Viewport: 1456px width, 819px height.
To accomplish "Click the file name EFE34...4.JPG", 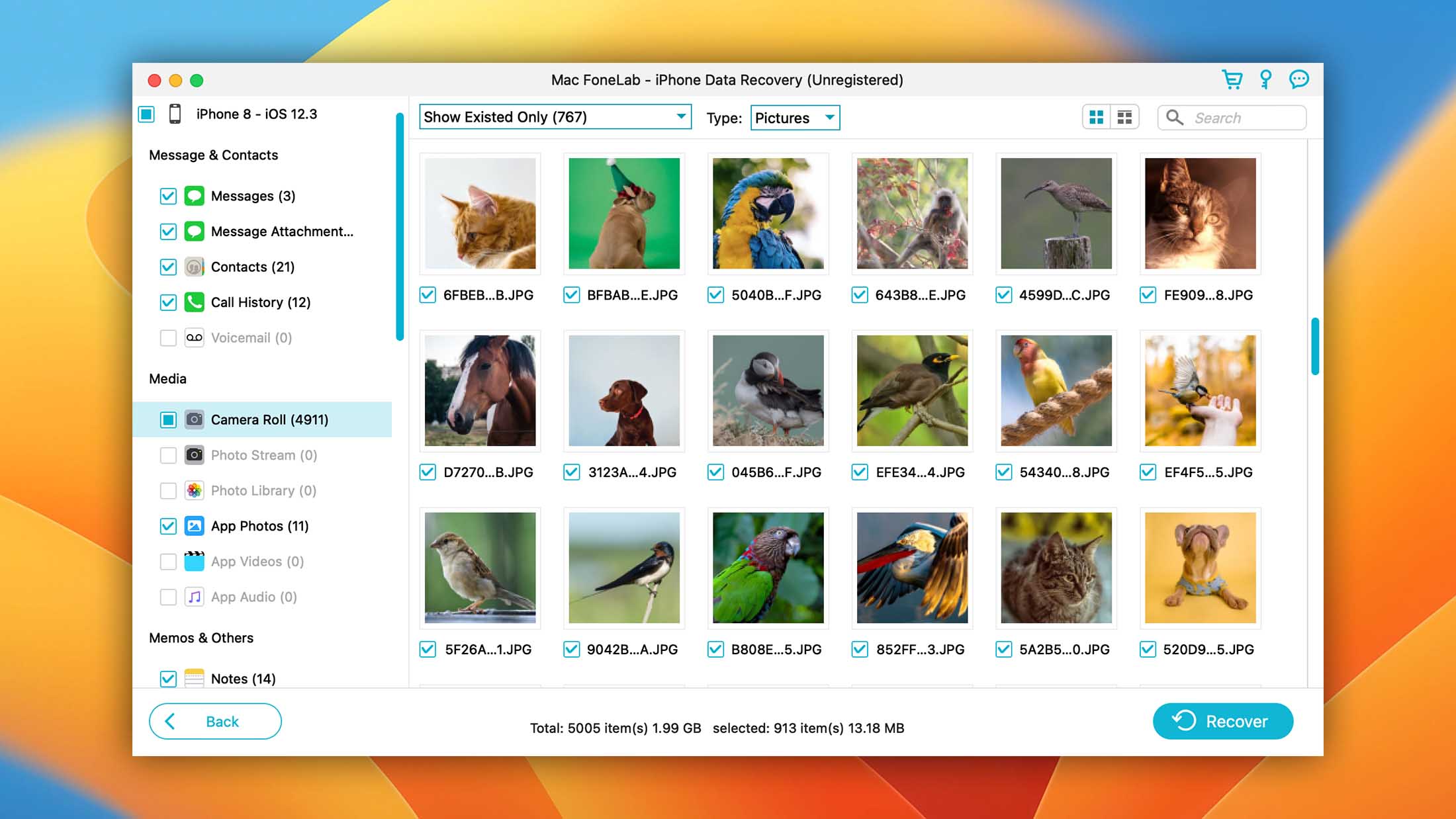I will 920,472.
